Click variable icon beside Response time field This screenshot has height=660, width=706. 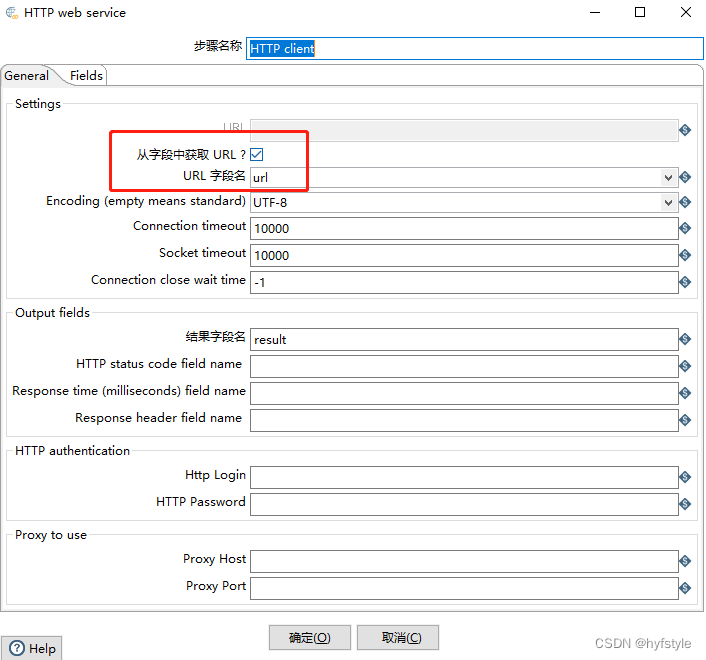click(x=685, y=393)
